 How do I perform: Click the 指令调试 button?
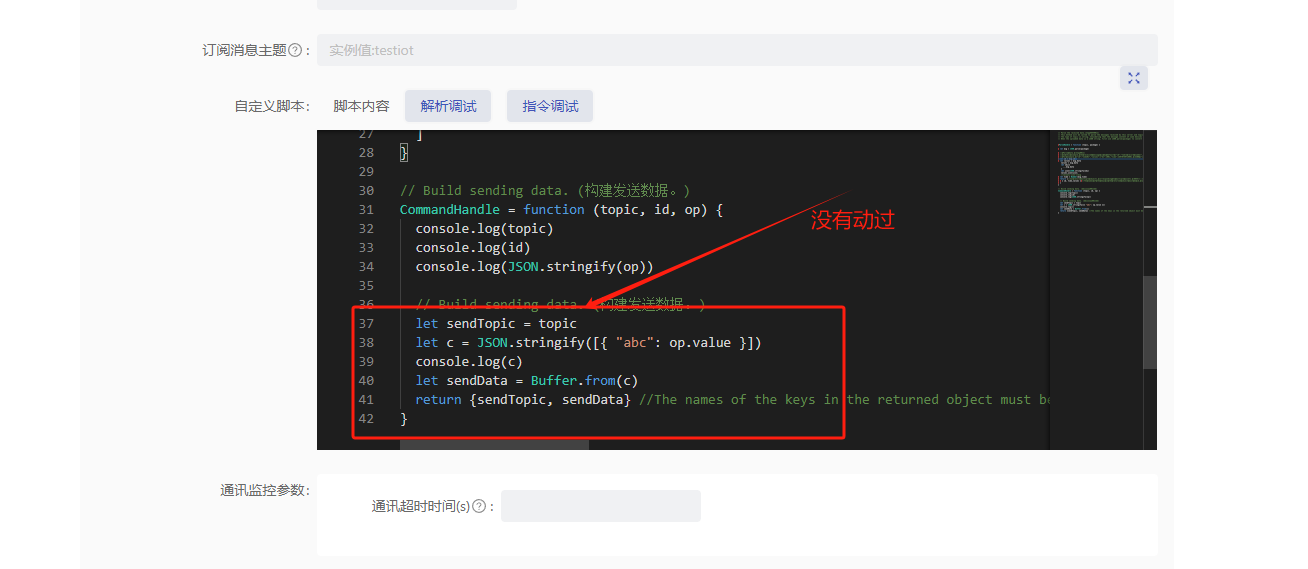(550, 106)
